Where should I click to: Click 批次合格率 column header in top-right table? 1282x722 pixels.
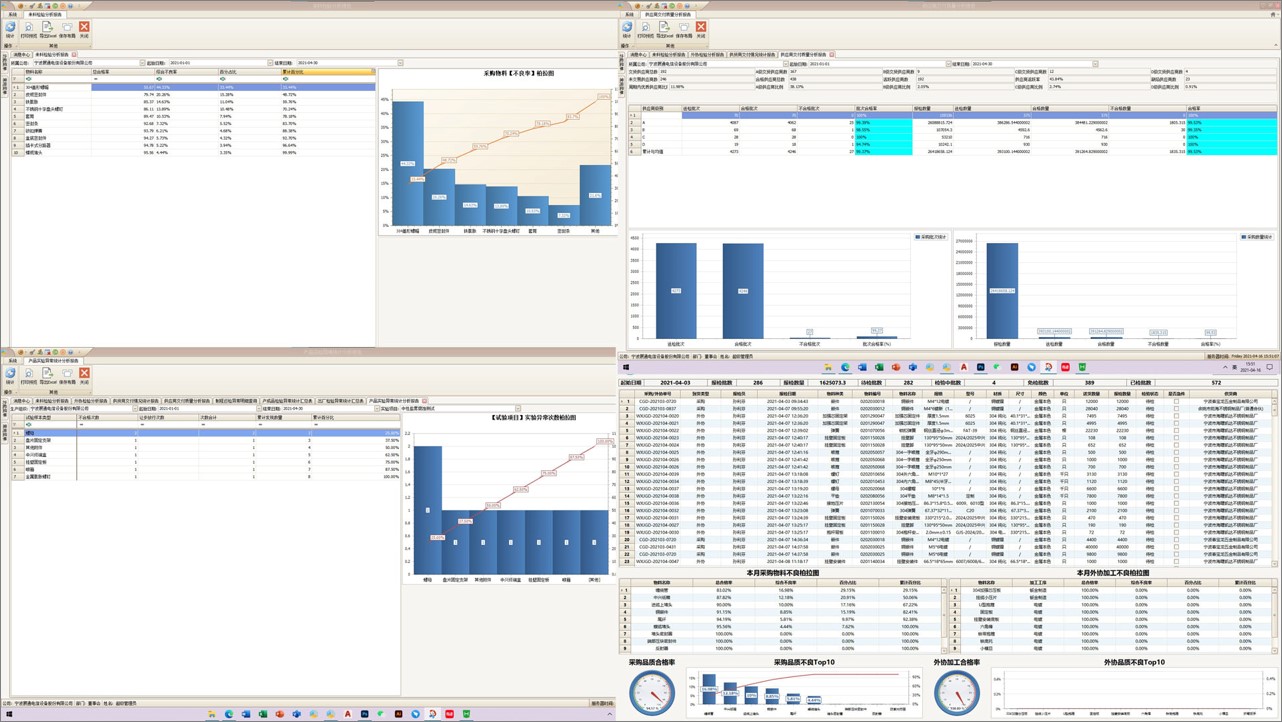(x=882, y=108)
